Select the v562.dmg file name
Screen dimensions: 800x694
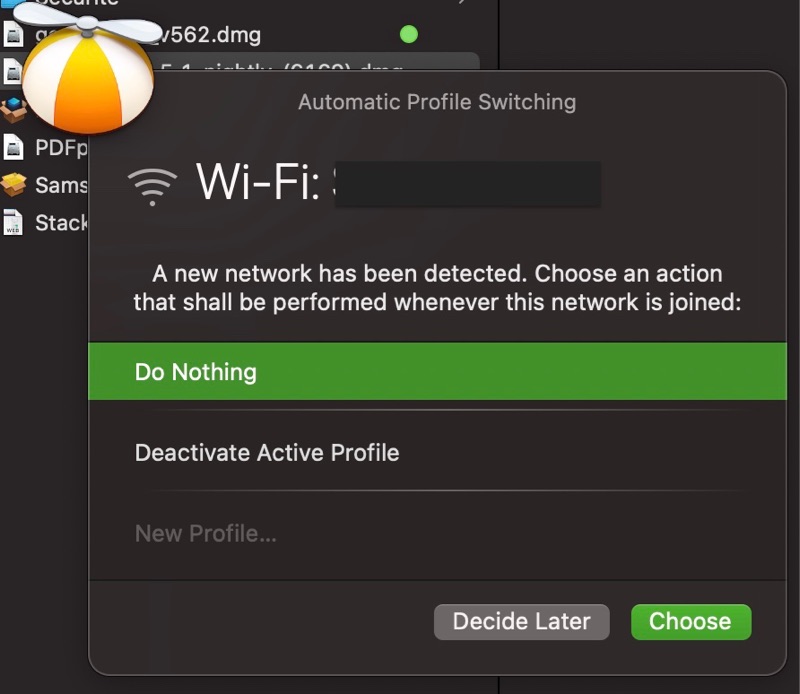point(210,35)
